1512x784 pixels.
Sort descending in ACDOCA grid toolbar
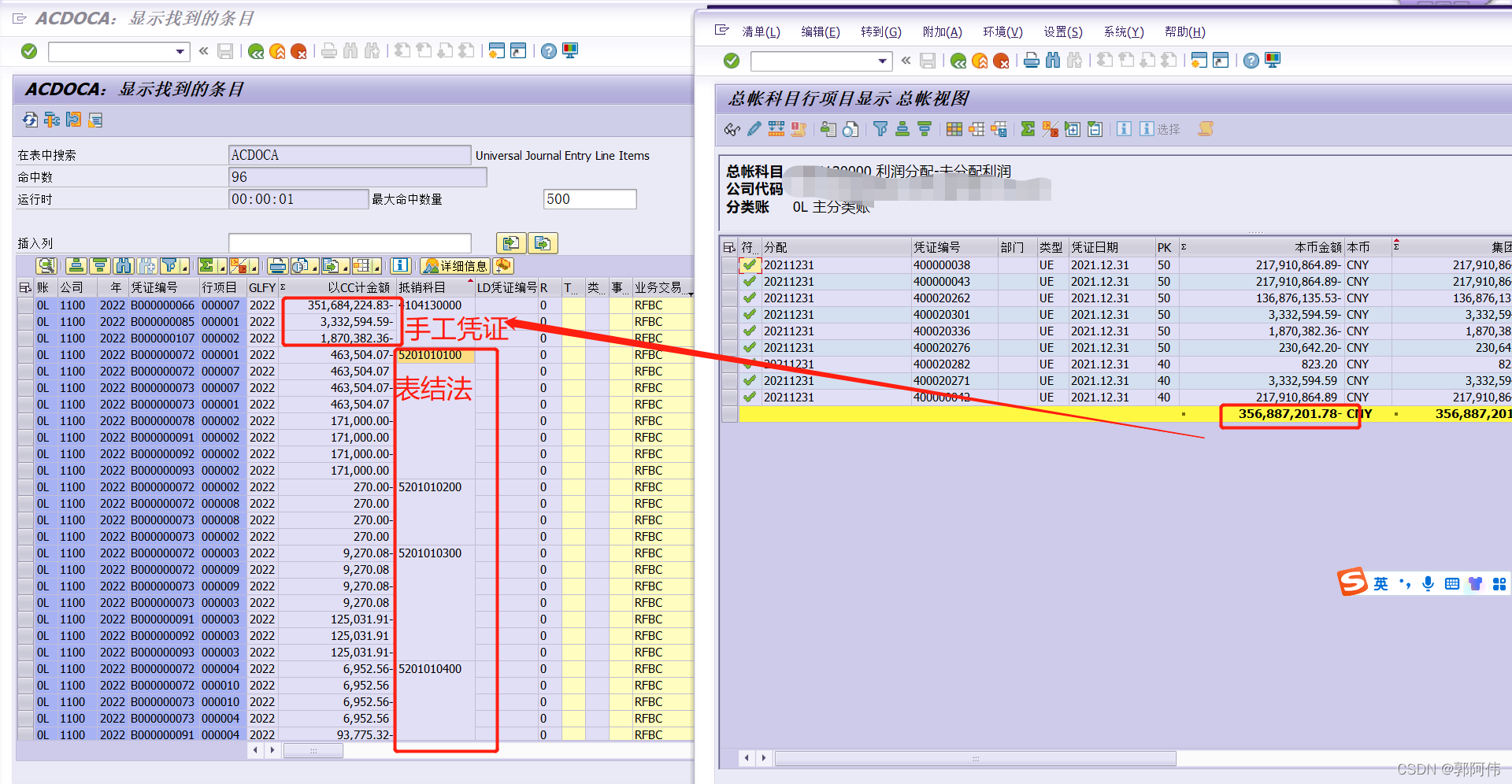coord(100,266)
